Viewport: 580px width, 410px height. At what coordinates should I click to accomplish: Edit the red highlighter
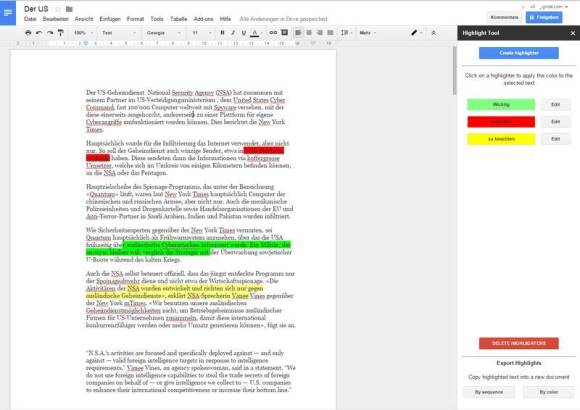pos(555,122)
